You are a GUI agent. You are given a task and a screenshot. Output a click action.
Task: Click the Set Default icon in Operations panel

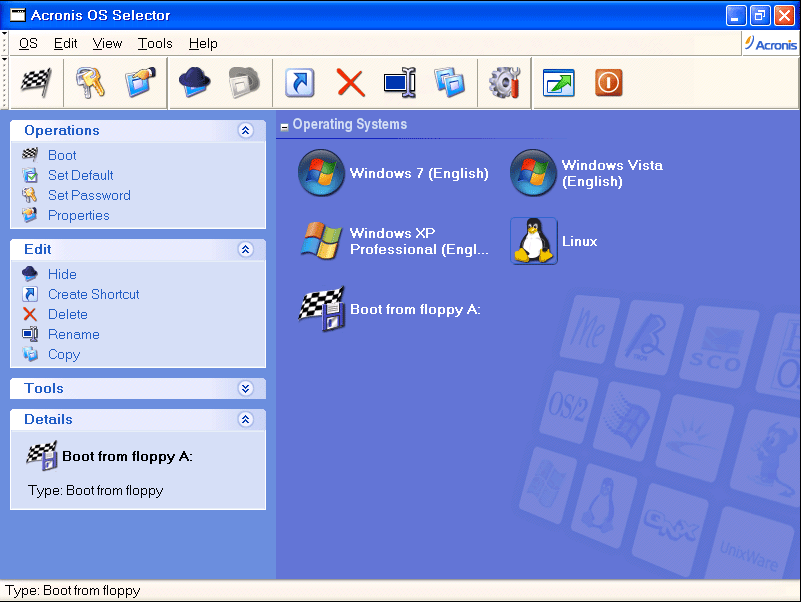pos(30,175)
